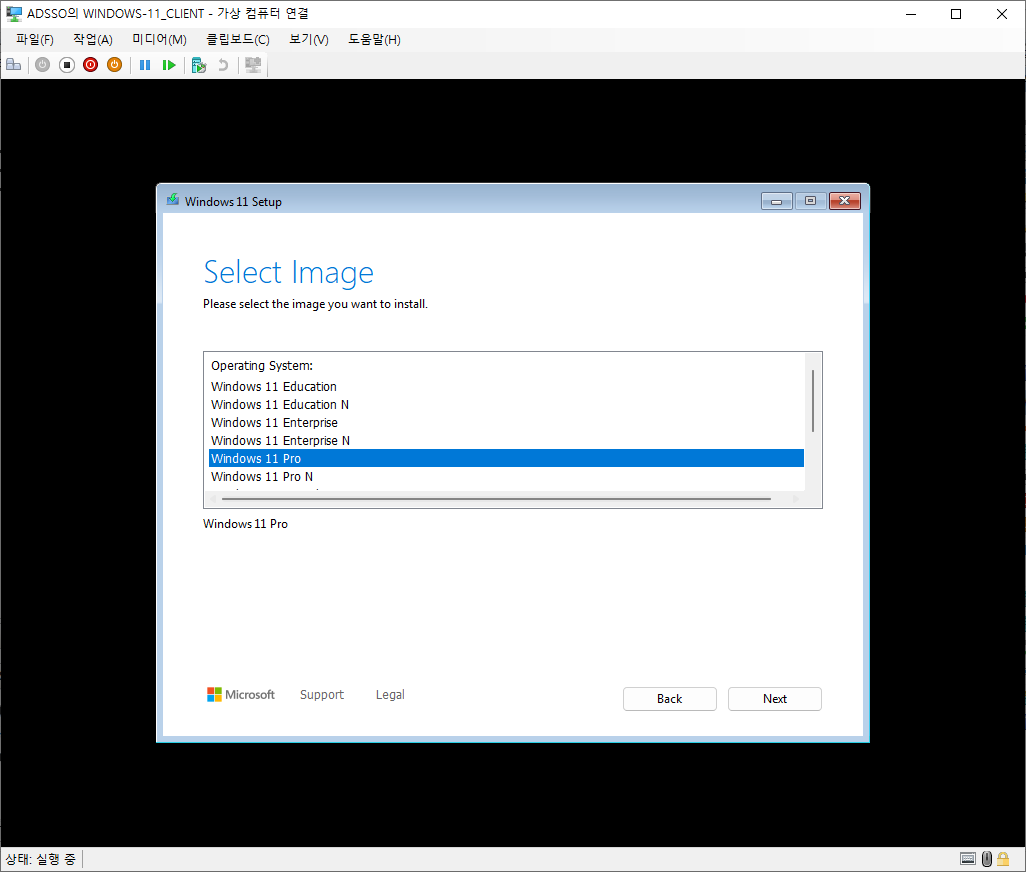Screen dimensions: 1026x872
Task: Open the 미디어(M) menu
Action: [x=159, y=39]
